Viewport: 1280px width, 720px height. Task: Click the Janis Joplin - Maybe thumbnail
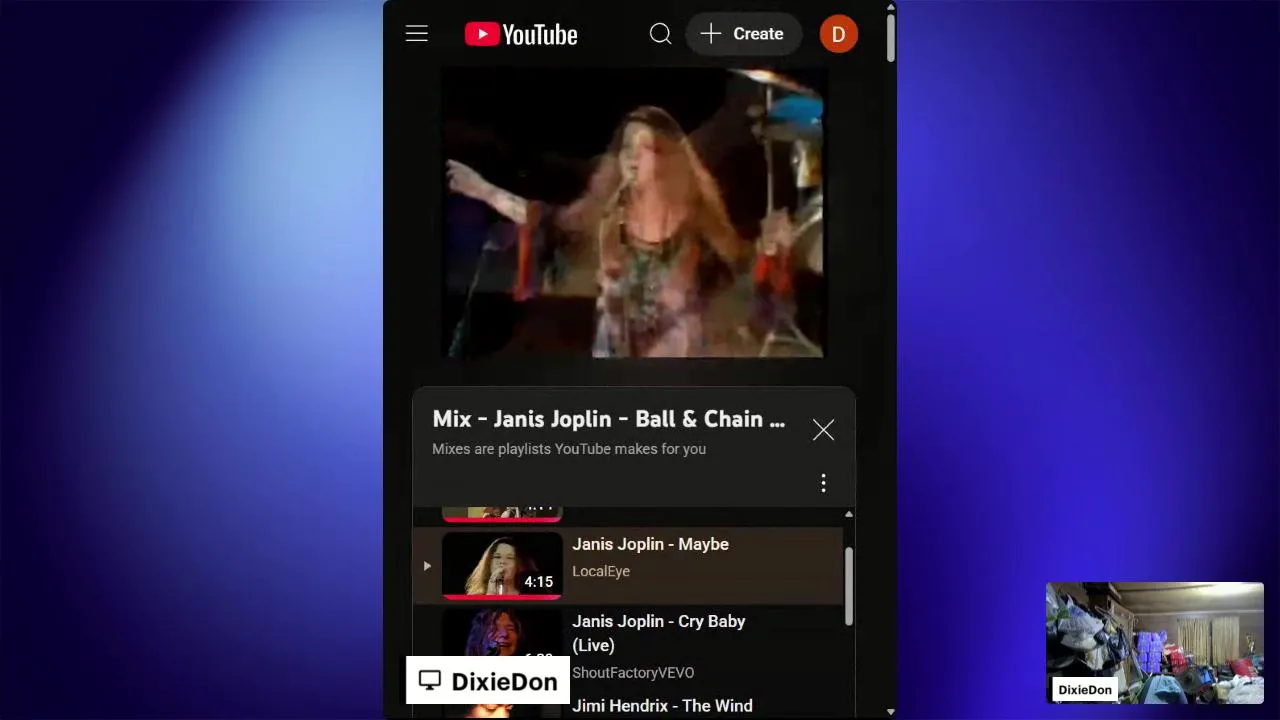502,565
